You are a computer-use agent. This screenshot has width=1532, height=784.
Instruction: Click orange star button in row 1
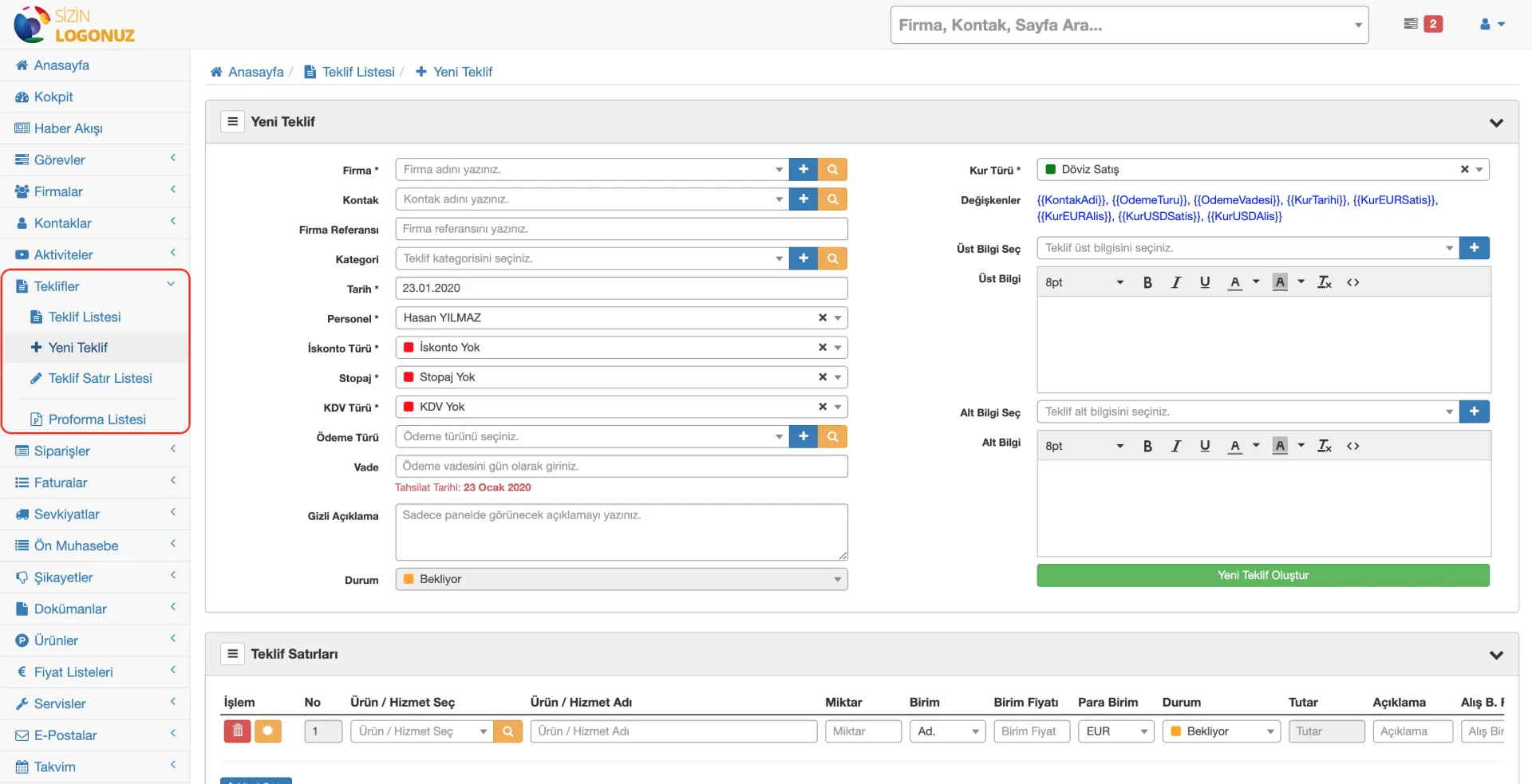268,731
